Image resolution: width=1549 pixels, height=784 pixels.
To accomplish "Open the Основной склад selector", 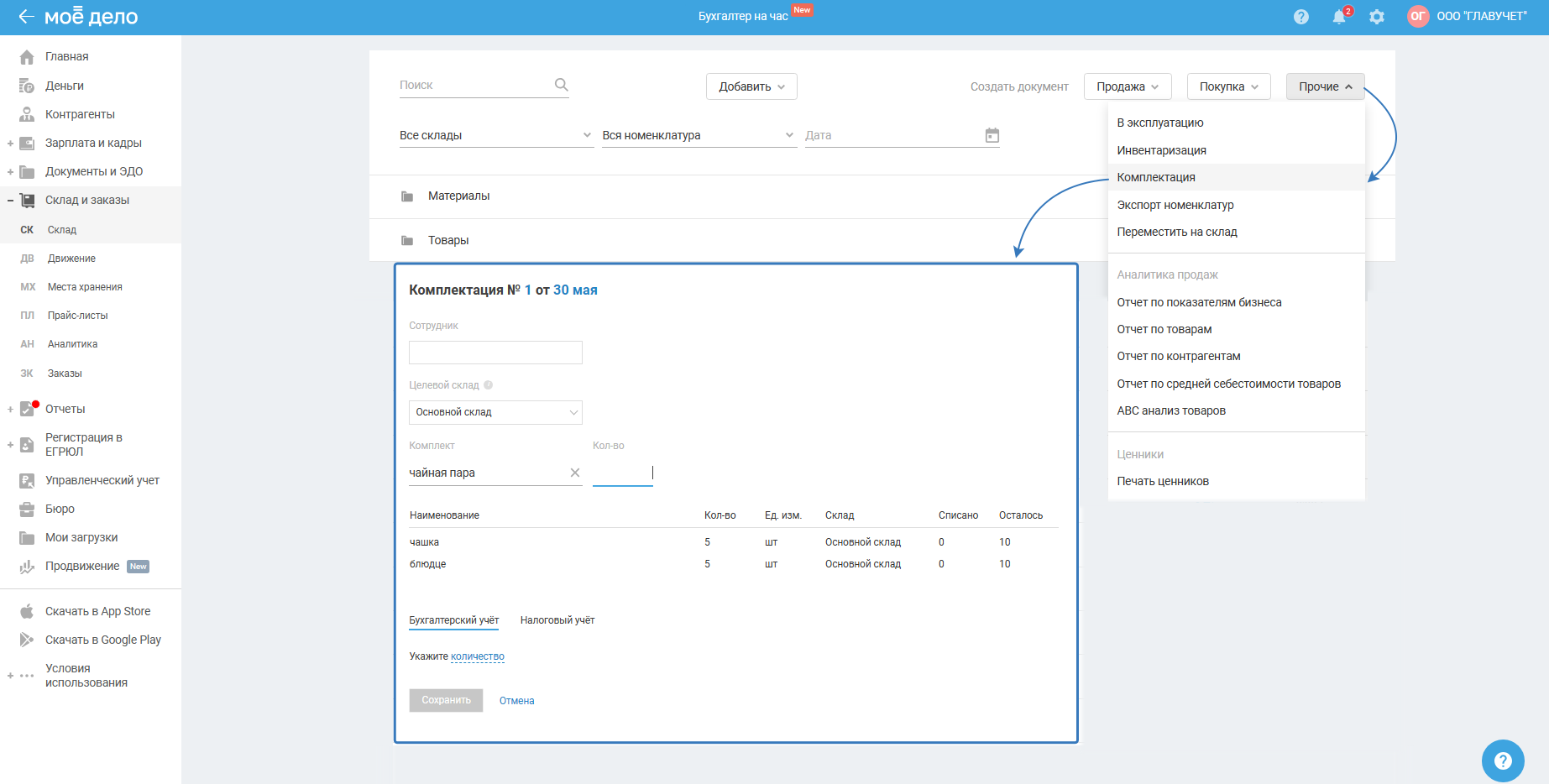I will point(495,412).
